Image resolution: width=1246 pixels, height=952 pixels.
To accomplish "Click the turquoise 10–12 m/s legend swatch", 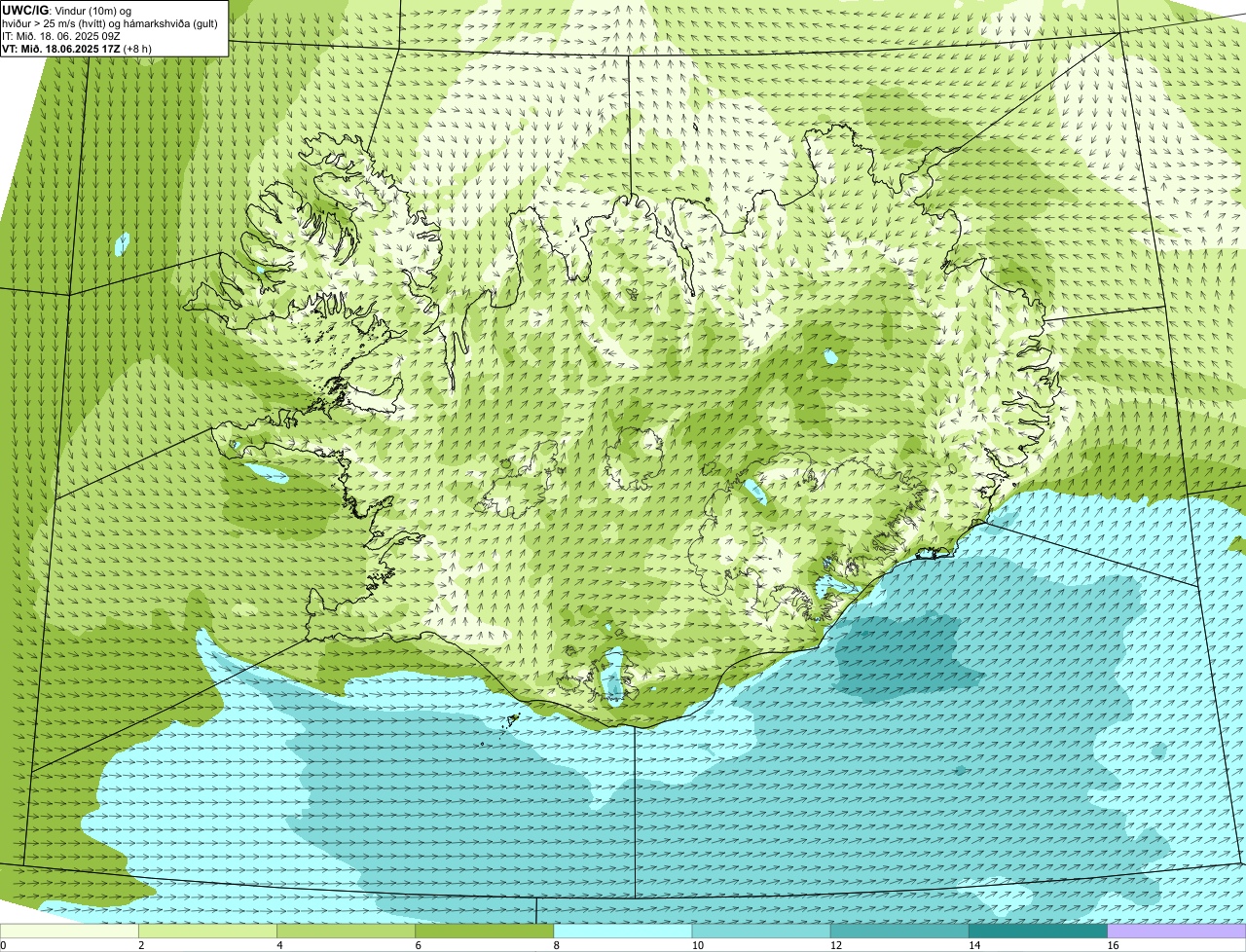I will pos(761,932).
